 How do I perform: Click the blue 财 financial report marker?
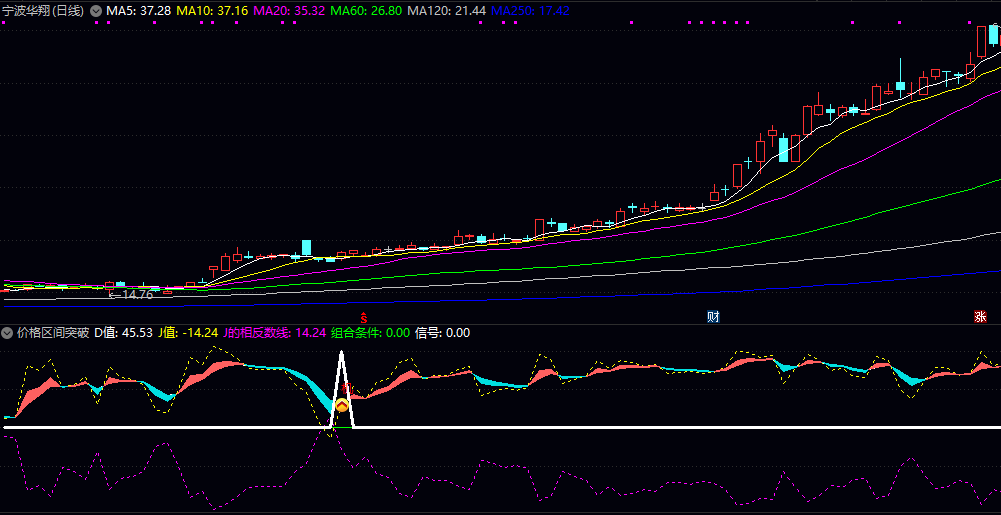click(713, 317)
